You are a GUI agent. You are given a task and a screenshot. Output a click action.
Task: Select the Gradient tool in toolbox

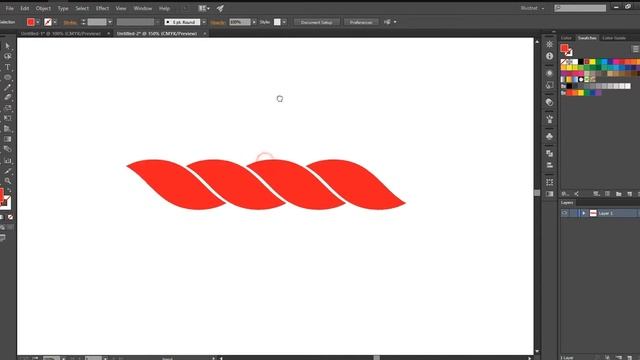click(x=7, y=139)
